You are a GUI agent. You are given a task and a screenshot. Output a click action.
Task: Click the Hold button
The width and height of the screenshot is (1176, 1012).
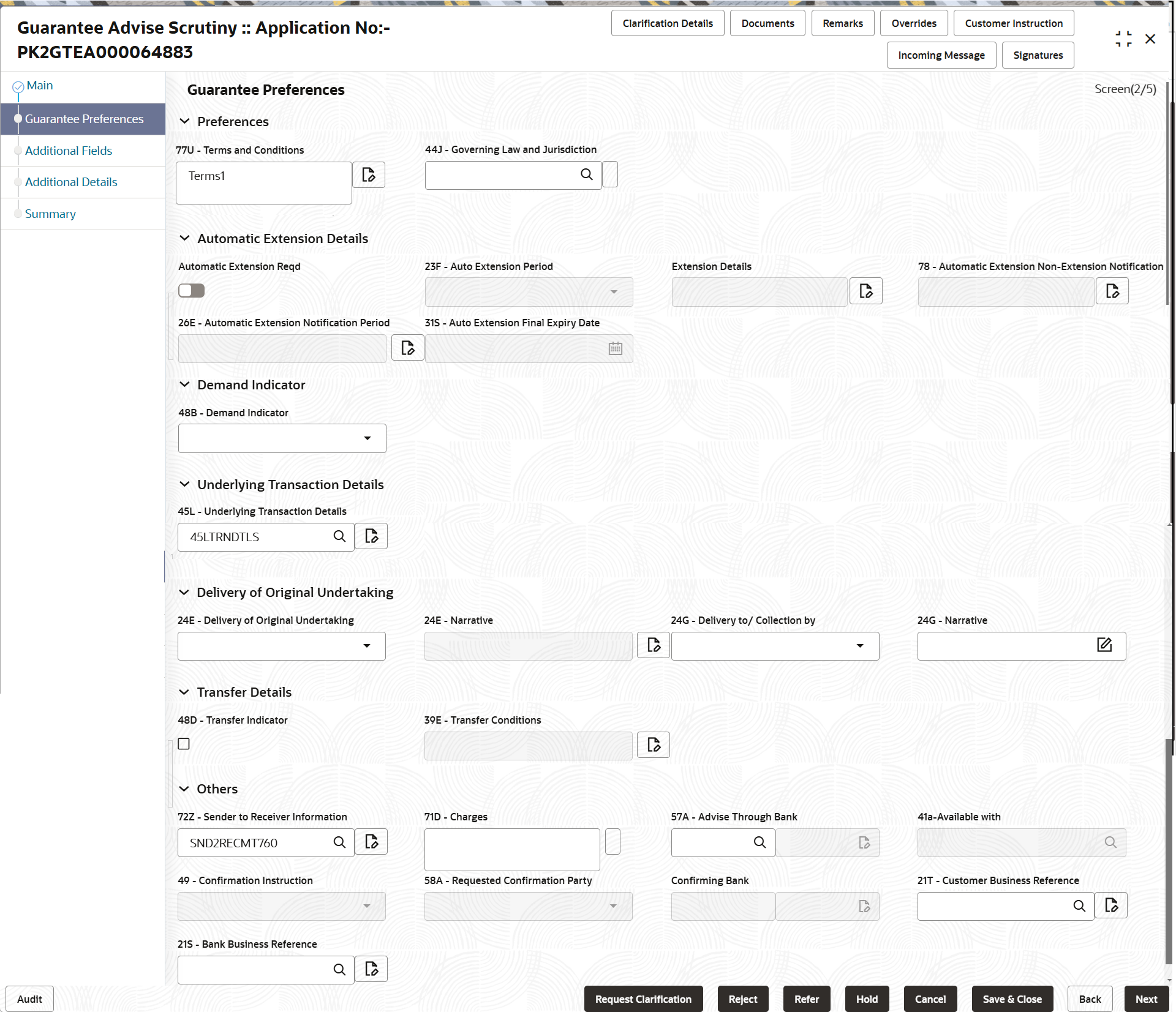click(x=867, y=999)
